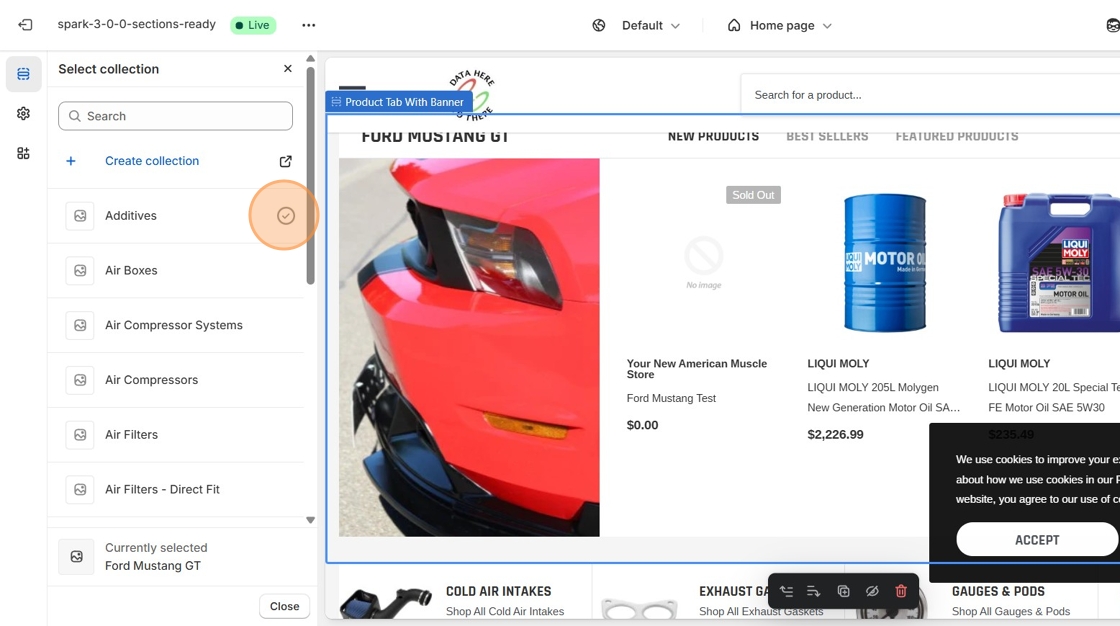This screenshot has width=1120, height=626.
Task: Open the three-dot more actions menu
Action: click(309, 25)
